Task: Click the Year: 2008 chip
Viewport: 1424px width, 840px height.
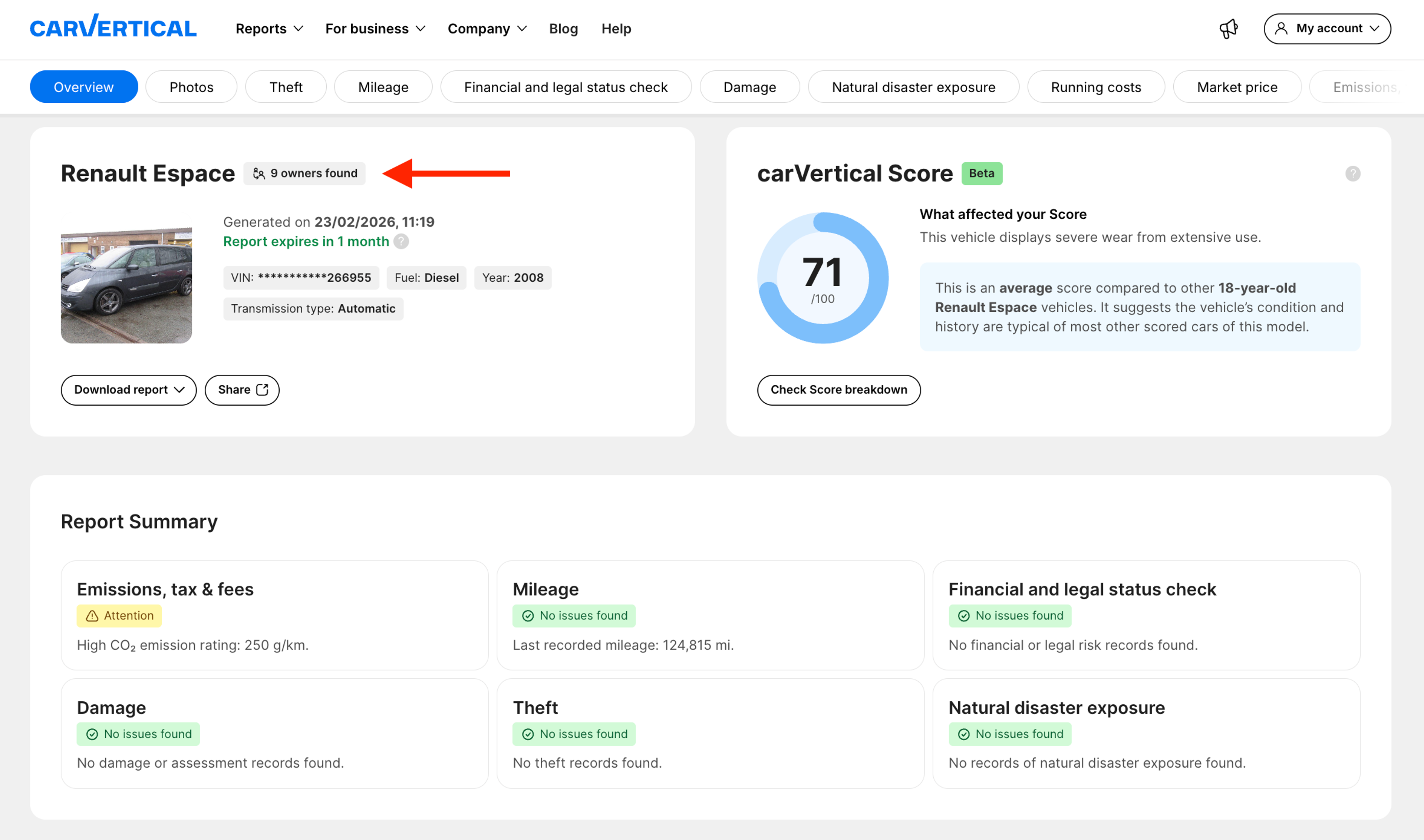Action: click(x=512, y=278)
